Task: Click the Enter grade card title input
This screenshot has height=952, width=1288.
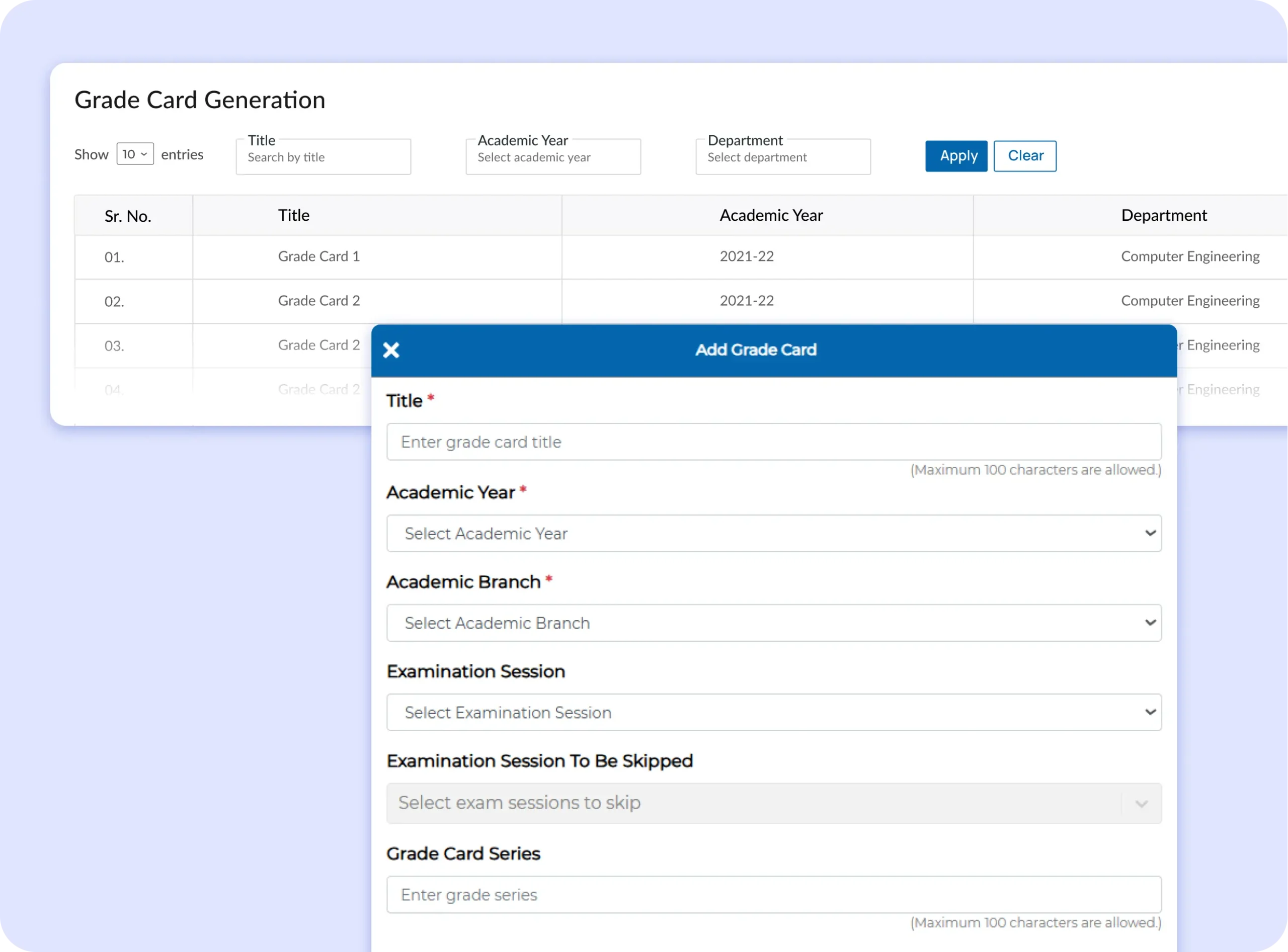Action: [773, 442]
